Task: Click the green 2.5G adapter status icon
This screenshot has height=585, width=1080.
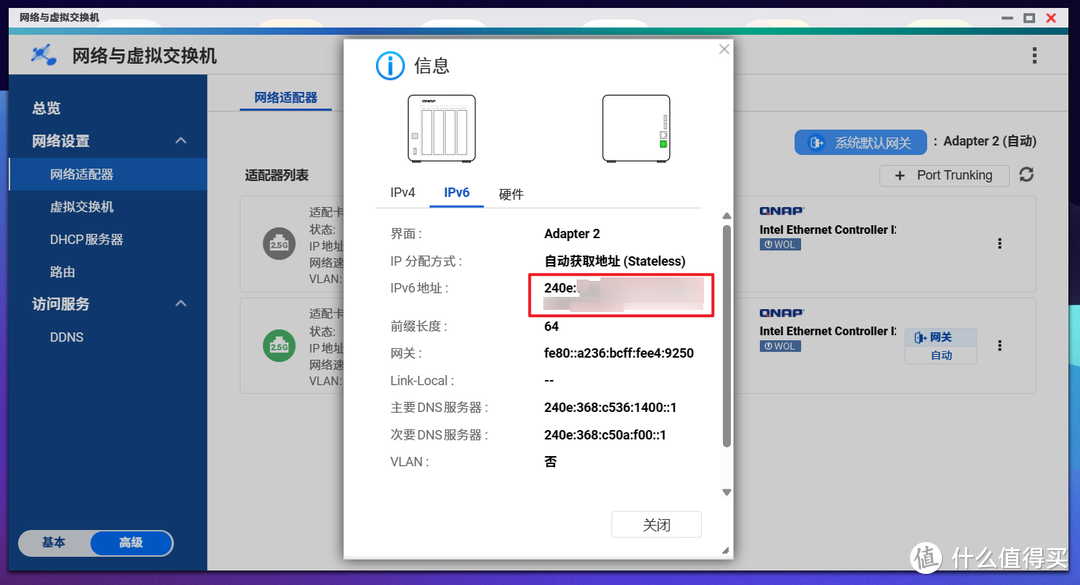Action: [279, 346]
